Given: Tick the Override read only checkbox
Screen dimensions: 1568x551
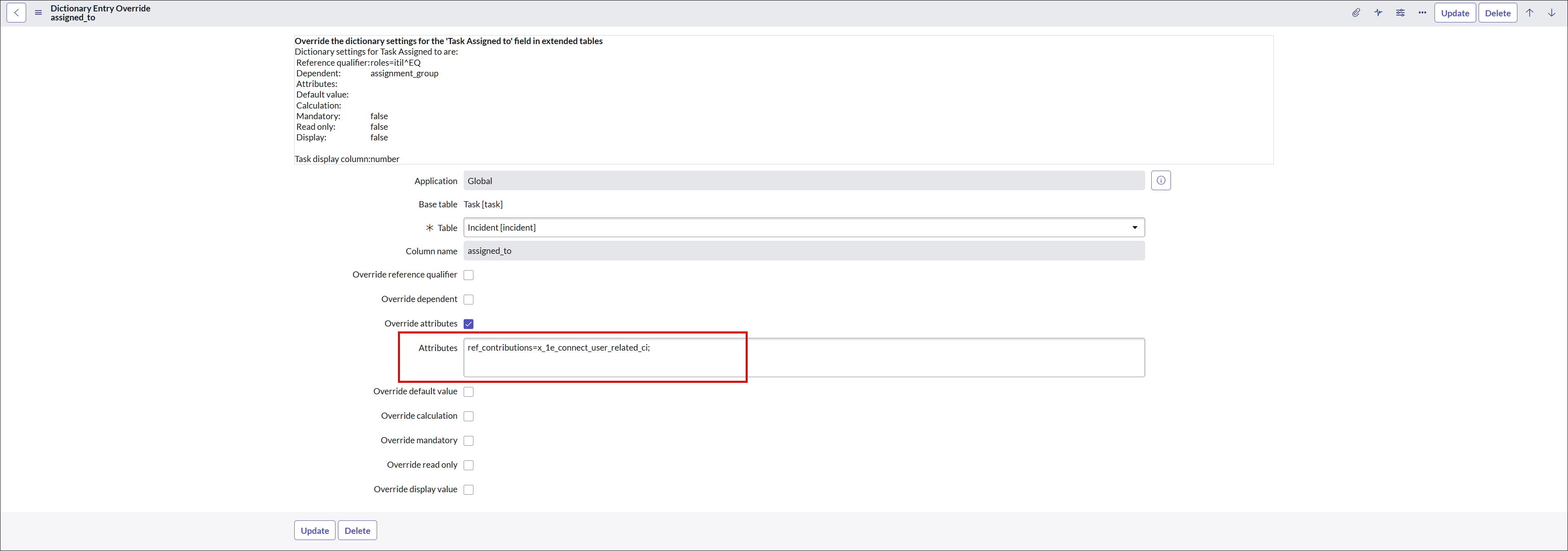Looking at the screenshot, I should coord(469,465).
